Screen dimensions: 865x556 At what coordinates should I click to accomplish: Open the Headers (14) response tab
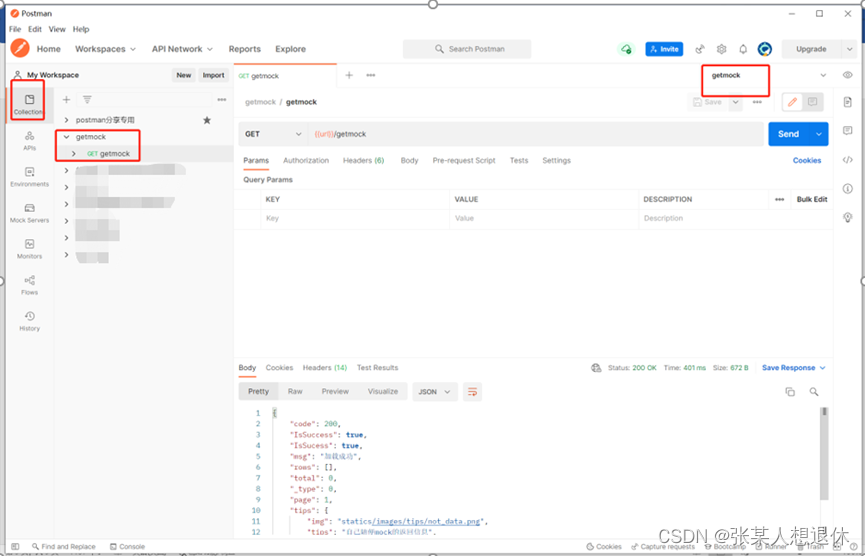click(325, 368)
